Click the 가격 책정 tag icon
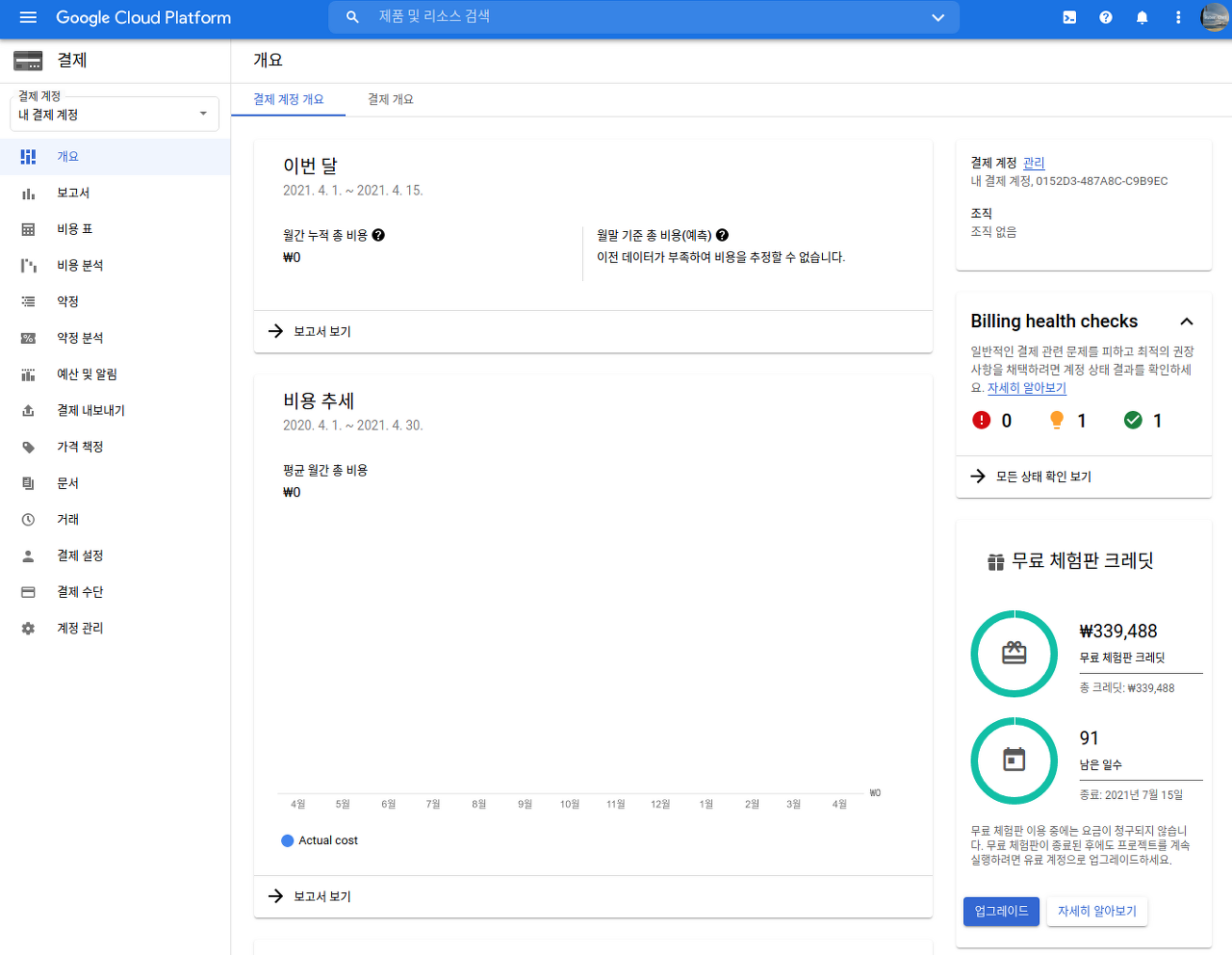The height and width of the screenshot is (955, 1232). (x=28, y=447)
